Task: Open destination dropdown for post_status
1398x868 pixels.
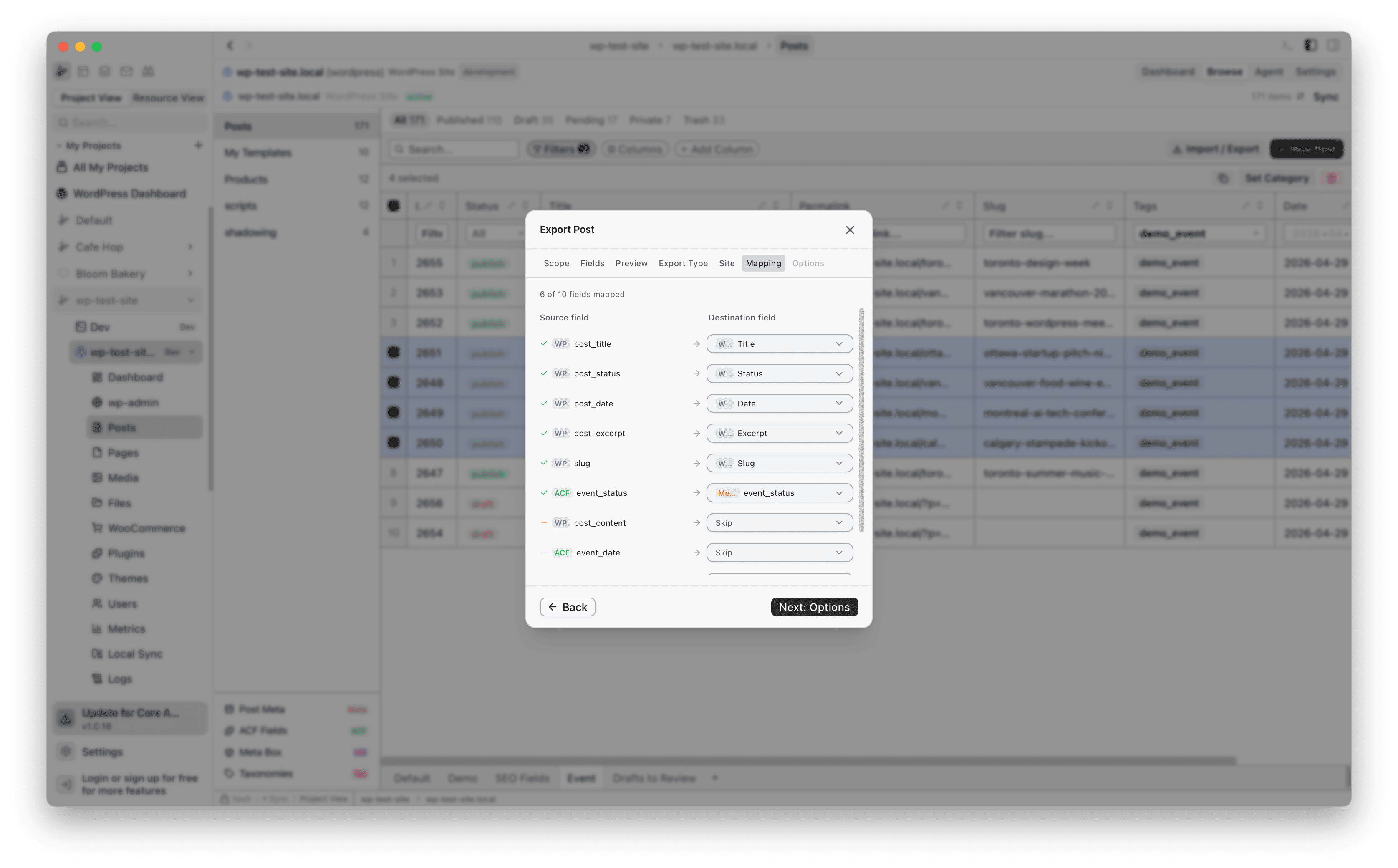Action: [x=779, y=374]
